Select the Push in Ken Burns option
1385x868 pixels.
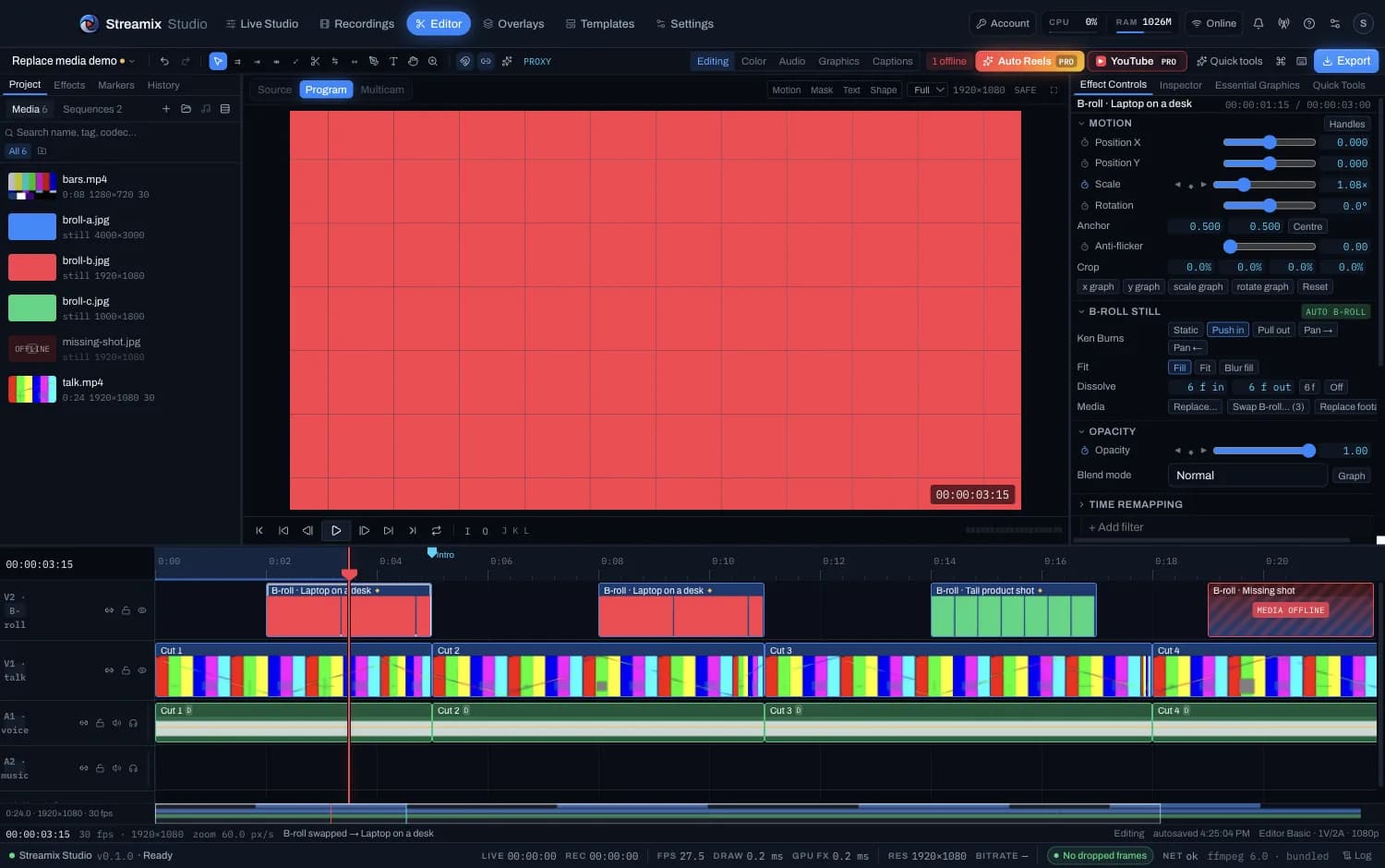tap(1228, 330)
